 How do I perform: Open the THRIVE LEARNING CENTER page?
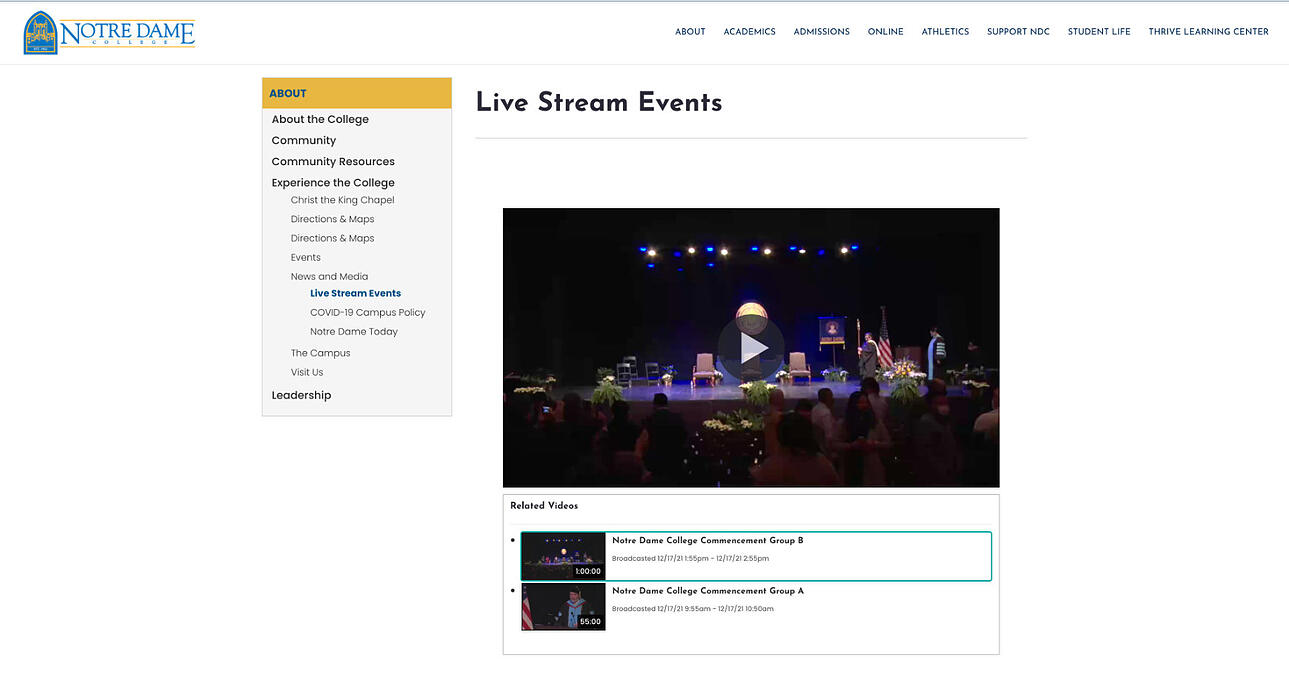pyautogui.click(x=1207, y=31)
